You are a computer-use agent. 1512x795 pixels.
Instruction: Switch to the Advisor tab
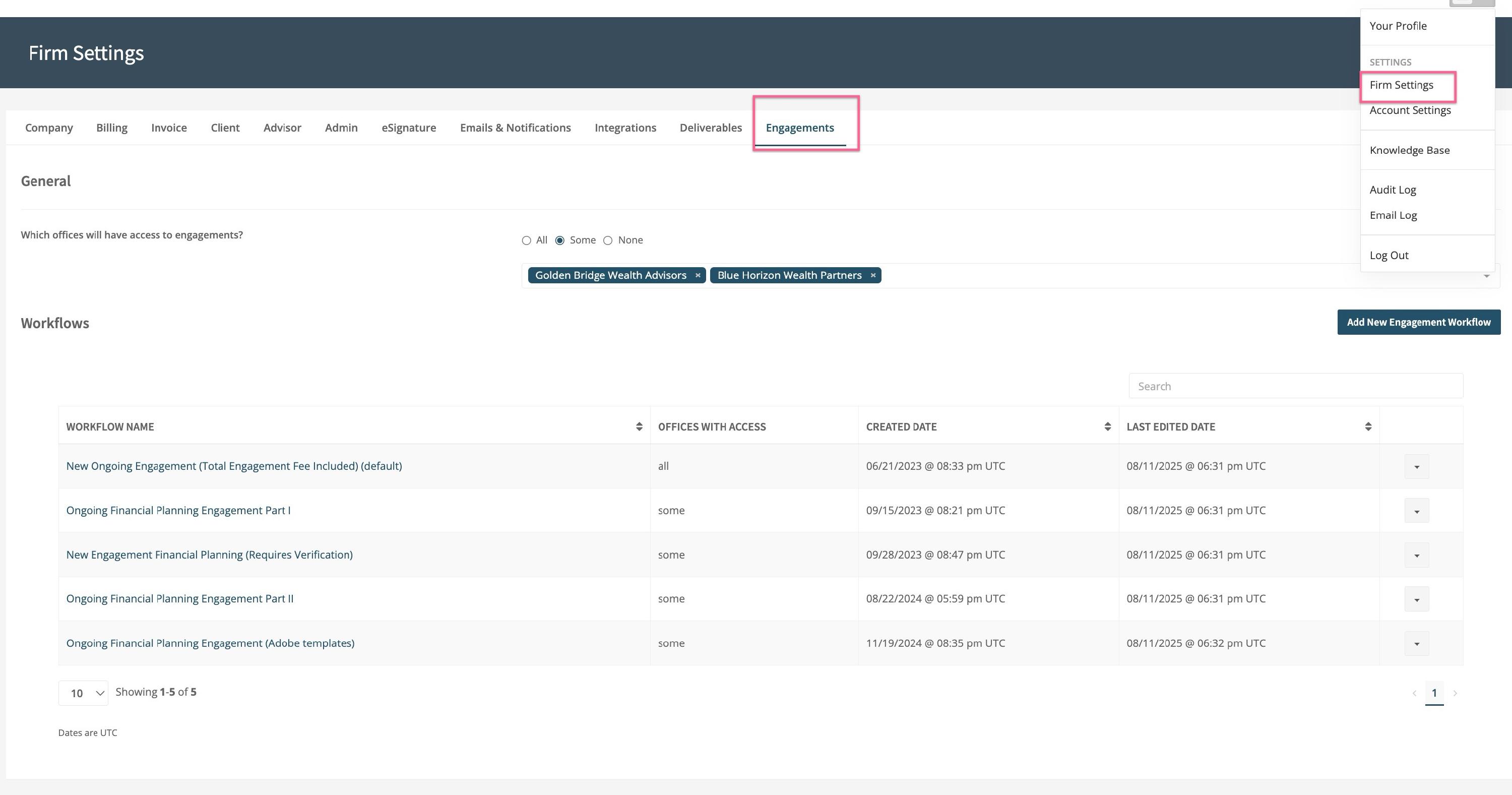coord(282,128)
